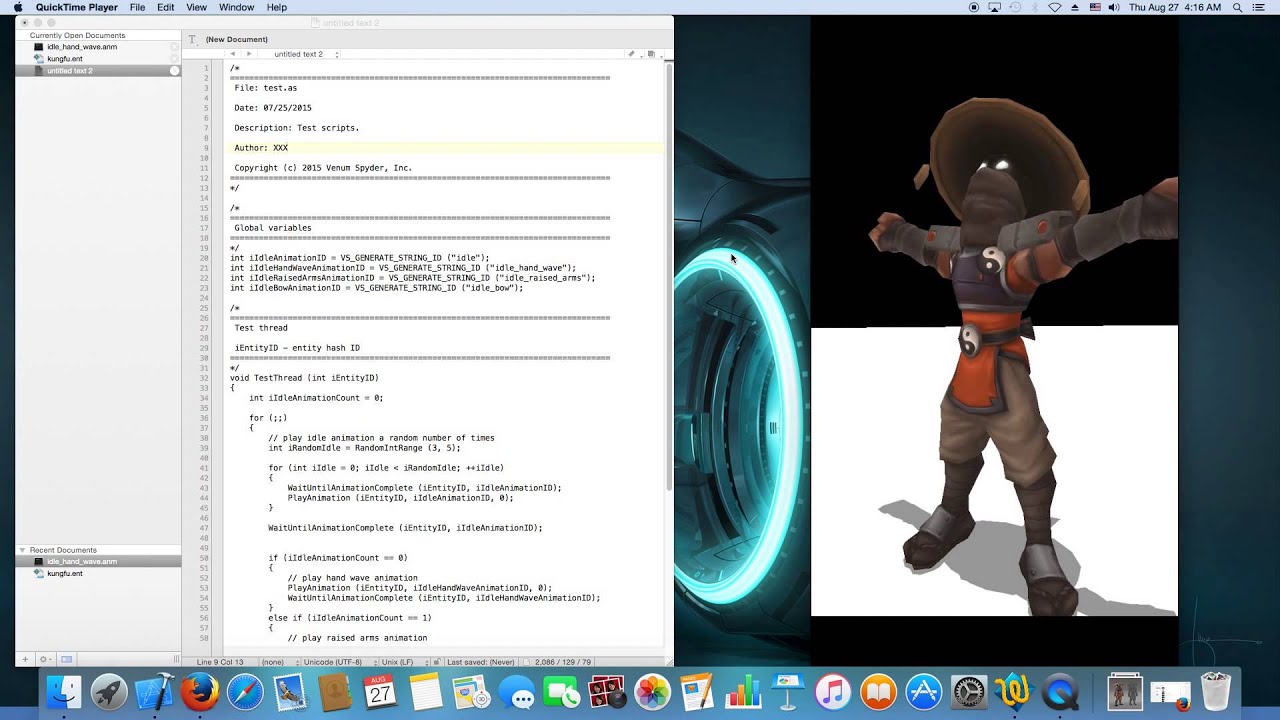Open Maps from the Dock
The height and width of the screenshot is (720, 1280).
[470, 692]
